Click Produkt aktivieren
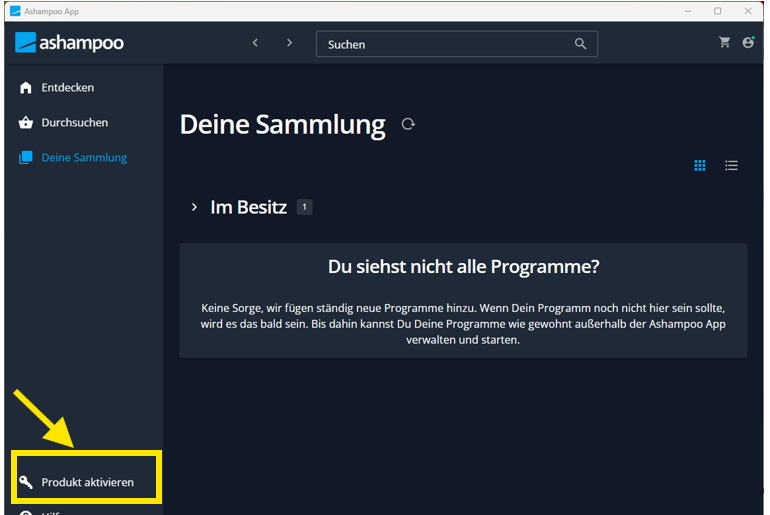This screenshot has width=770, height=515. [x=87, y=482]
